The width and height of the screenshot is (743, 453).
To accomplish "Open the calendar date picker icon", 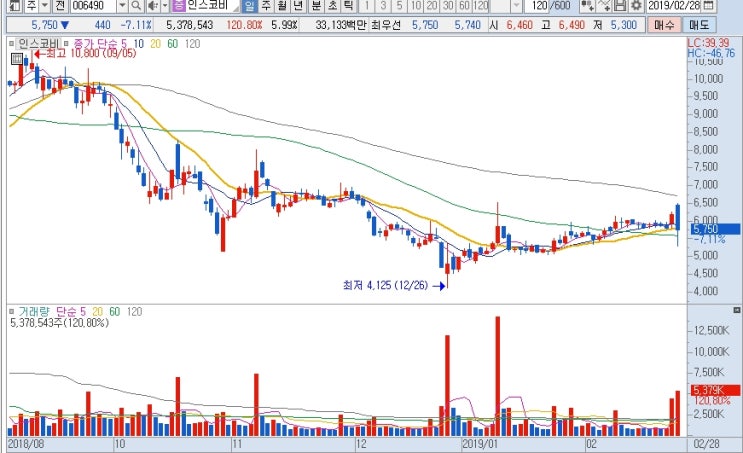I will click(708, 6).
